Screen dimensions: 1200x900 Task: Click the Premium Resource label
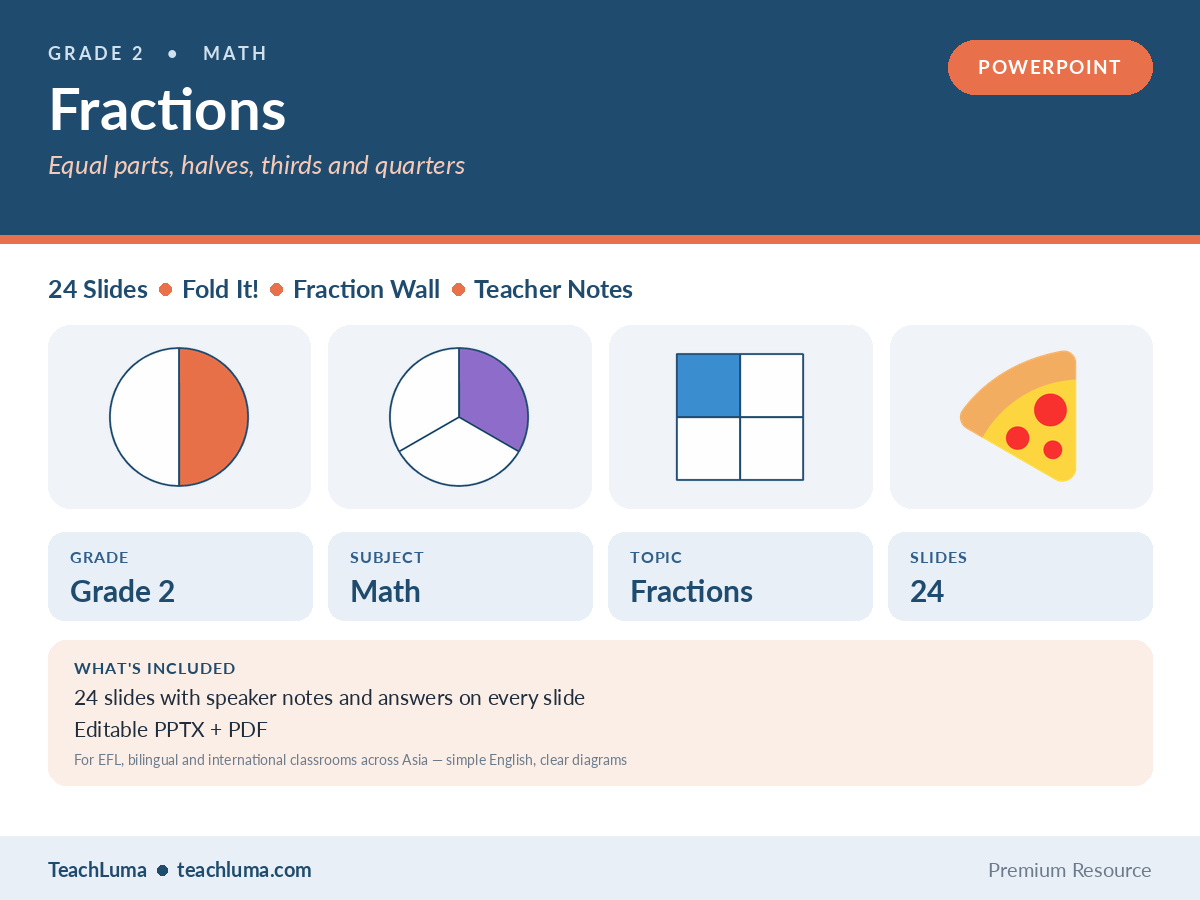(x=1070, y=870)
